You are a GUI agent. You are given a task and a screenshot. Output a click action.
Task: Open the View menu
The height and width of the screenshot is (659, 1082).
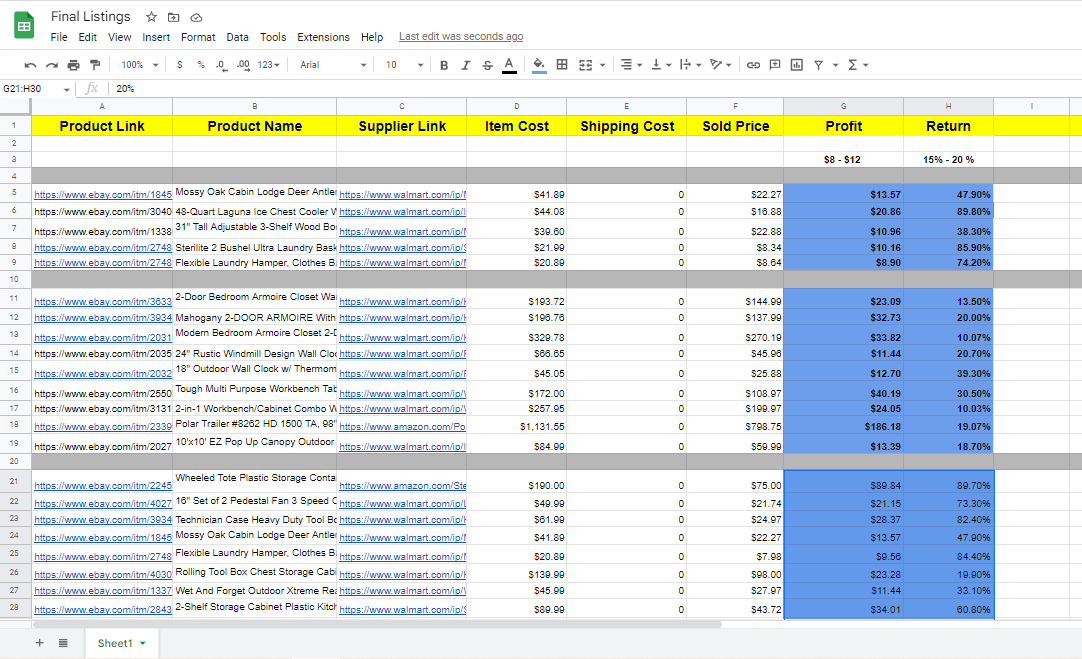(x=119, y=37)
